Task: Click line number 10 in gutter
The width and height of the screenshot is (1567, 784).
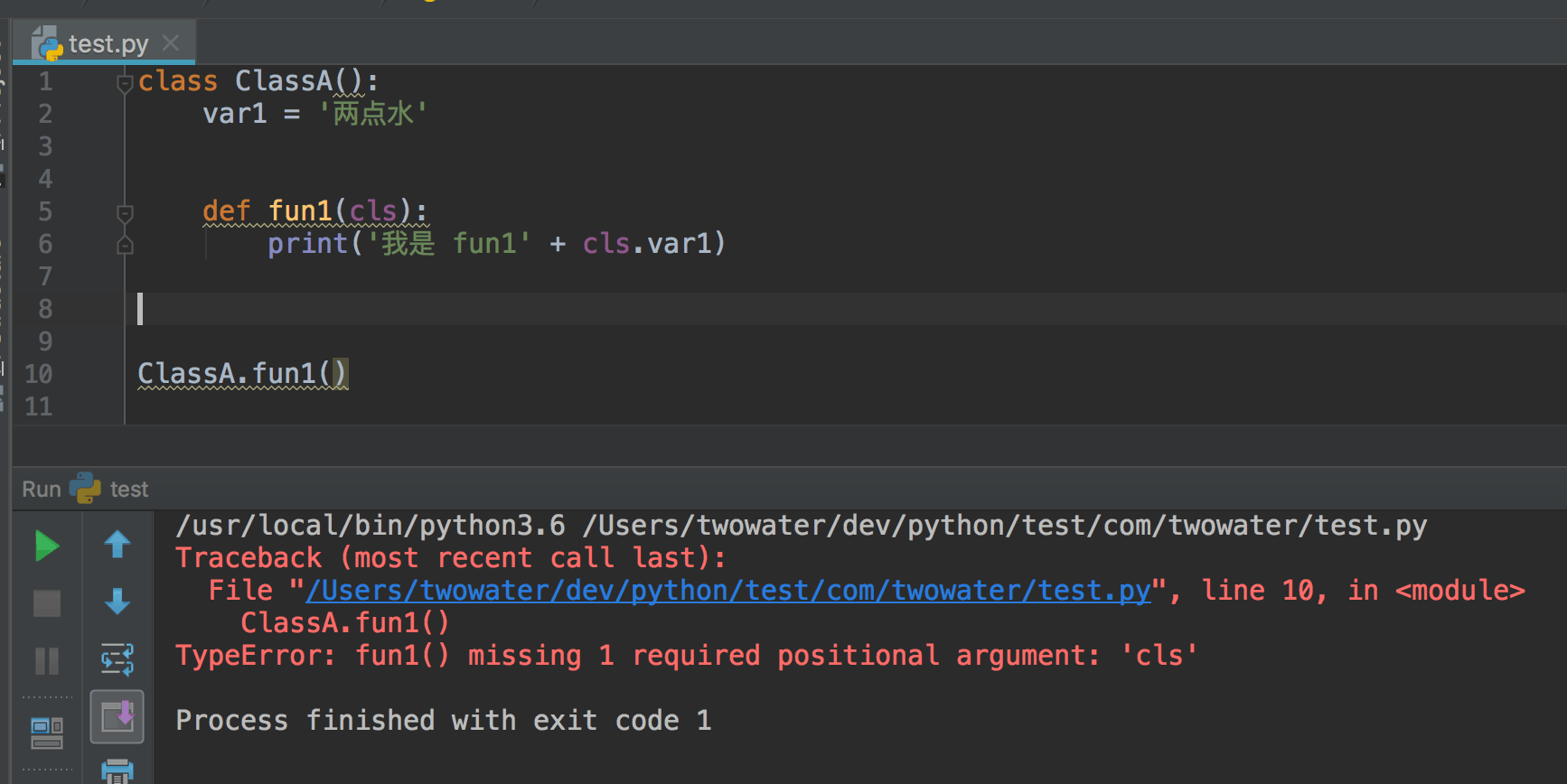Action: click(x=38, y=374)
